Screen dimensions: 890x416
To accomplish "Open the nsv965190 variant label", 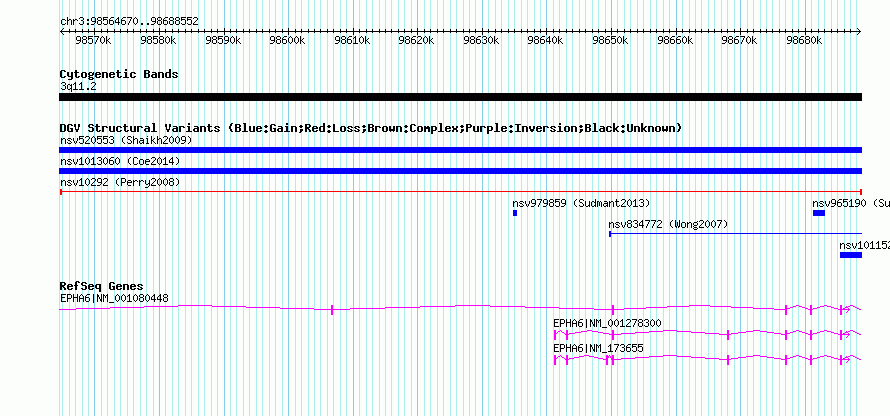I will 851,203.
